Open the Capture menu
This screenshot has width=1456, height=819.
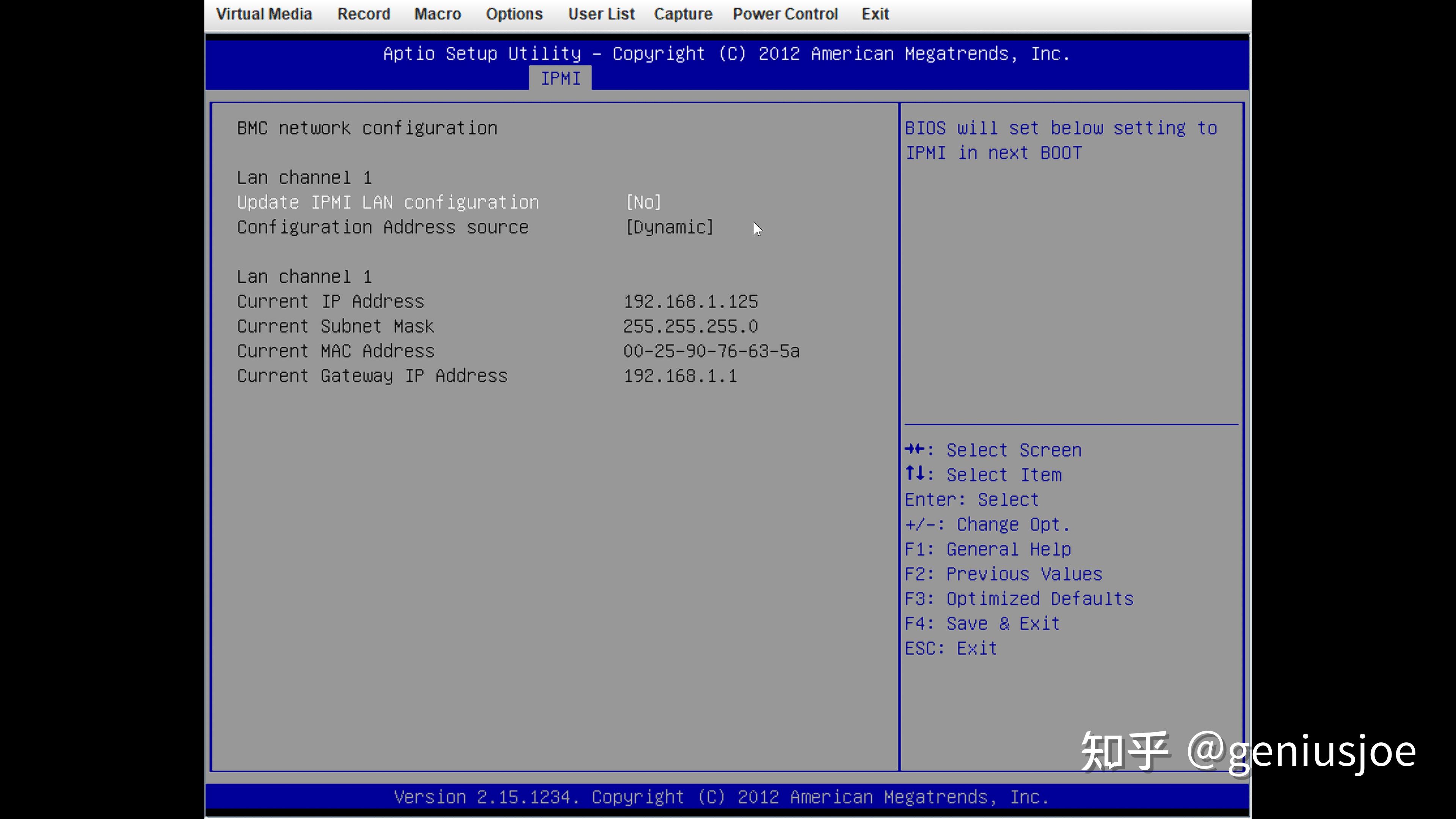click(x=683, y=14)
